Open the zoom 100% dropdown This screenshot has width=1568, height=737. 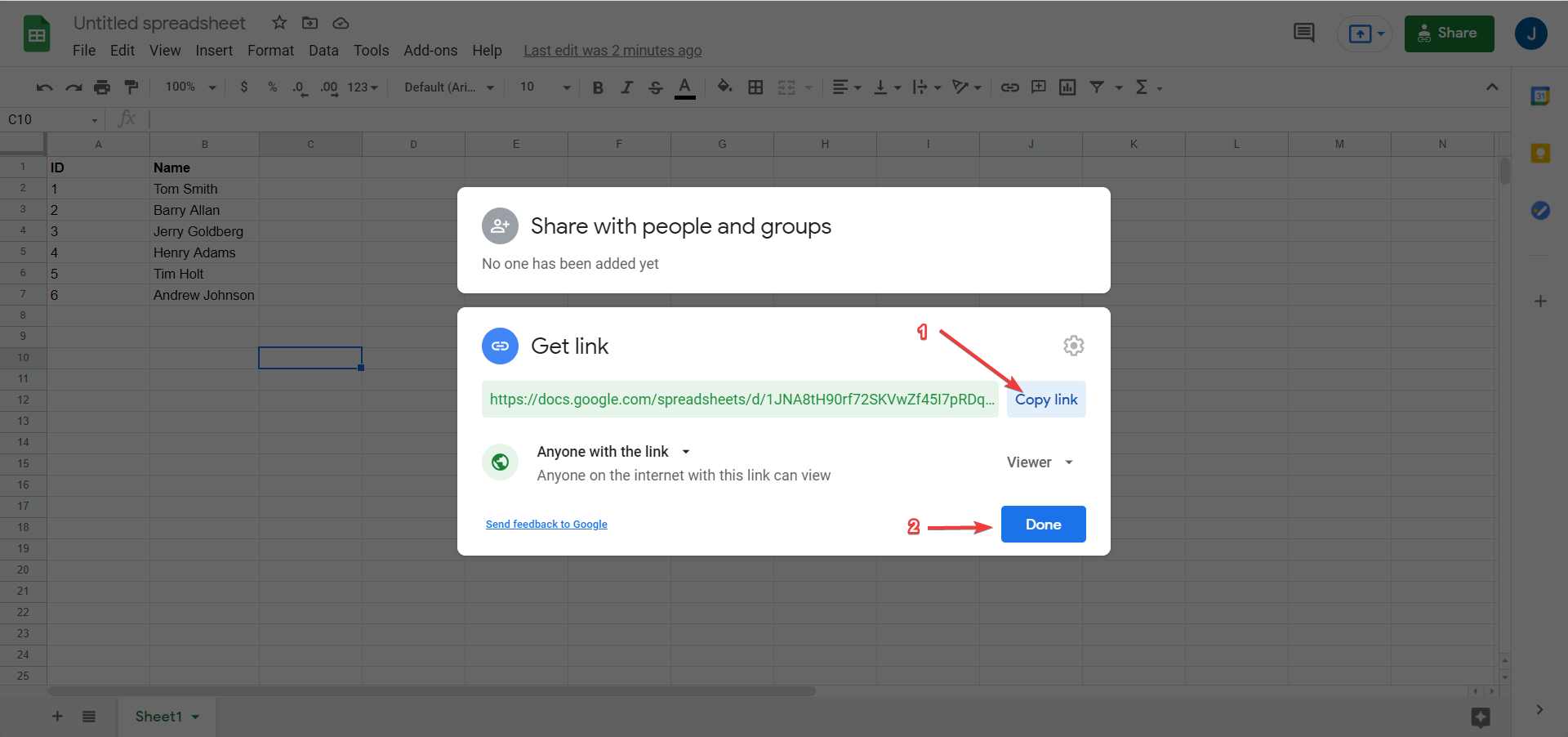[x=190, y=87]
